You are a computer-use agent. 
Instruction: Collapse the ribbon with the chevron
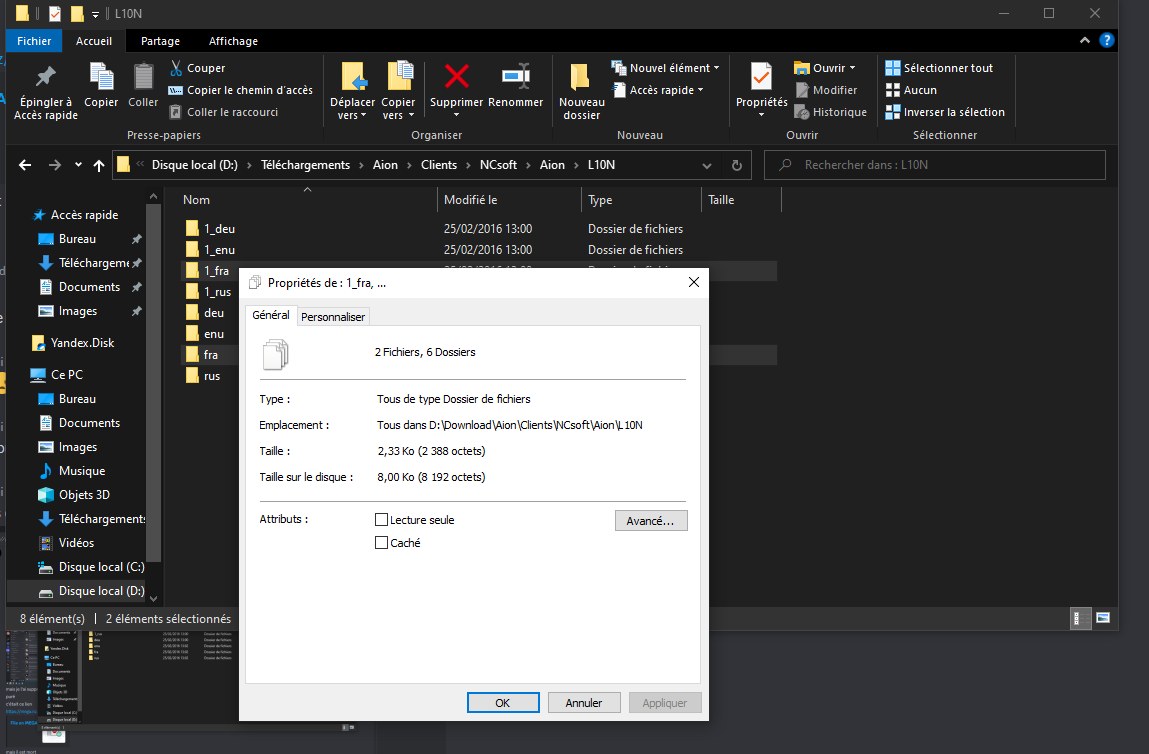(1085, 40)
